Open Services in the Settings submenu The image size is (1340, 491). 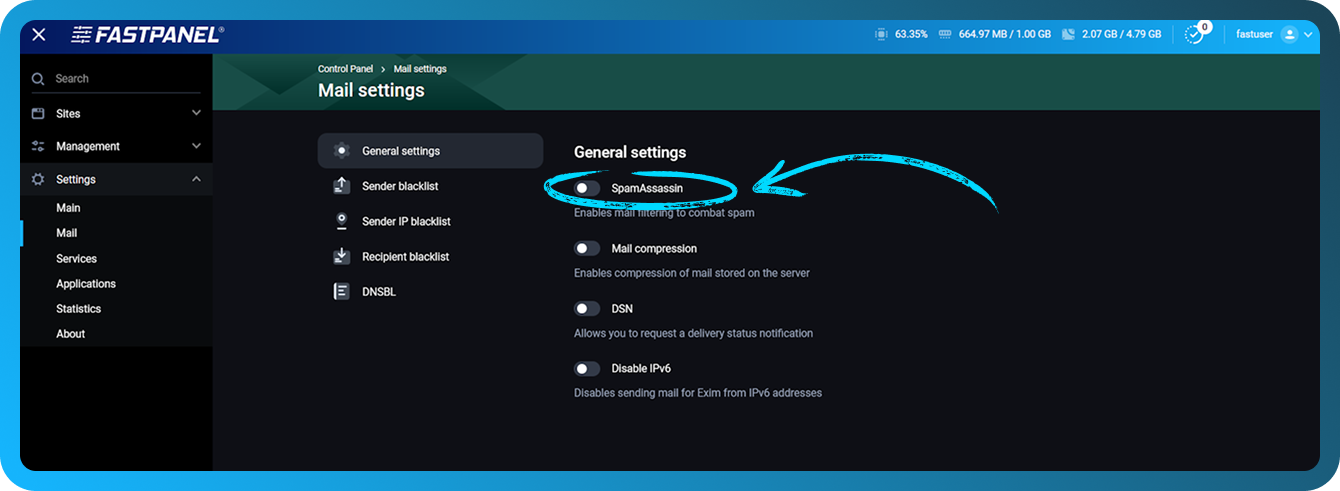click(76, 259)
